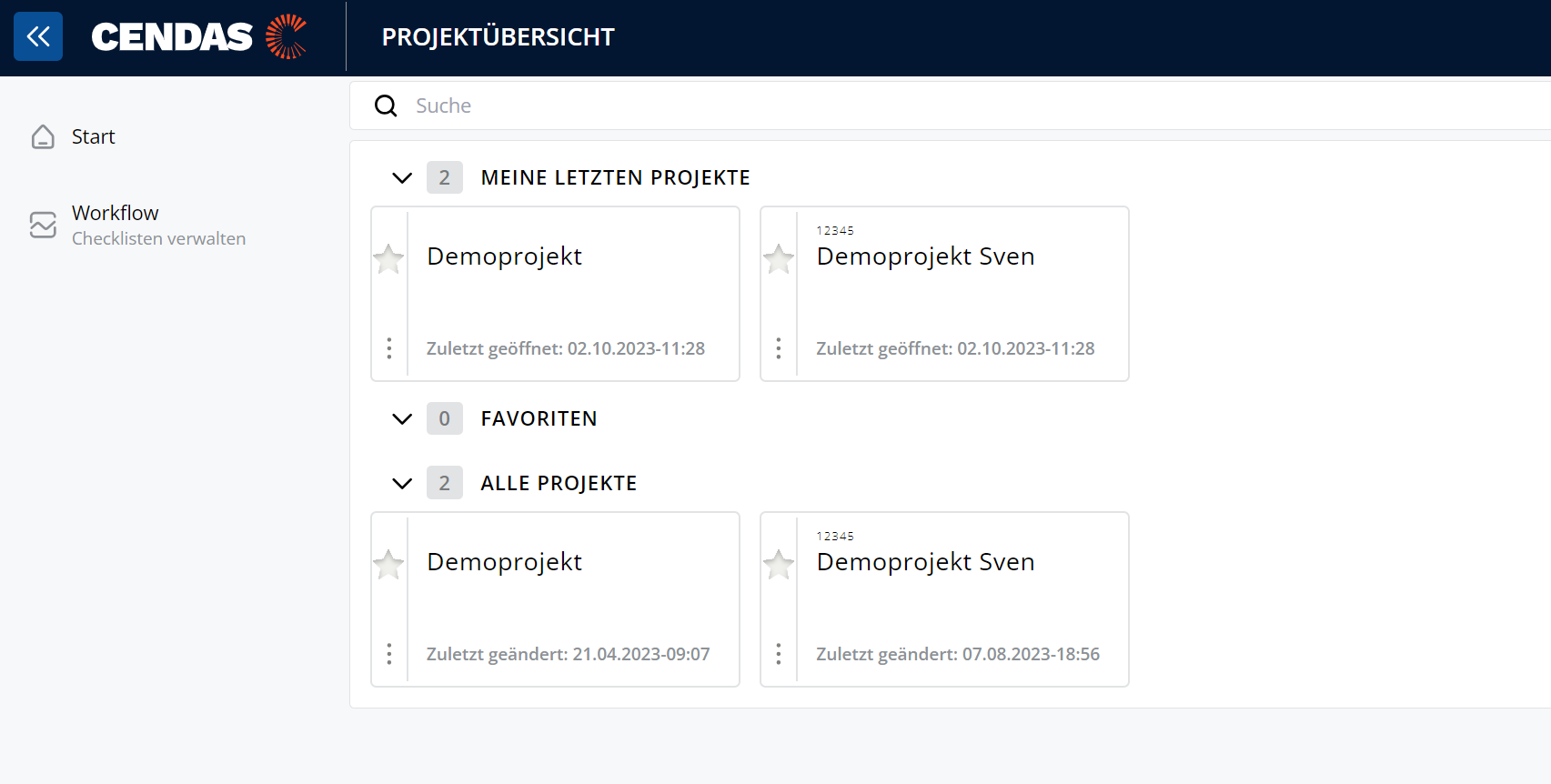Select Workflow Checklisten verwalten menu item
This screenshot has height=784, width=1551.
coord(158,225)
